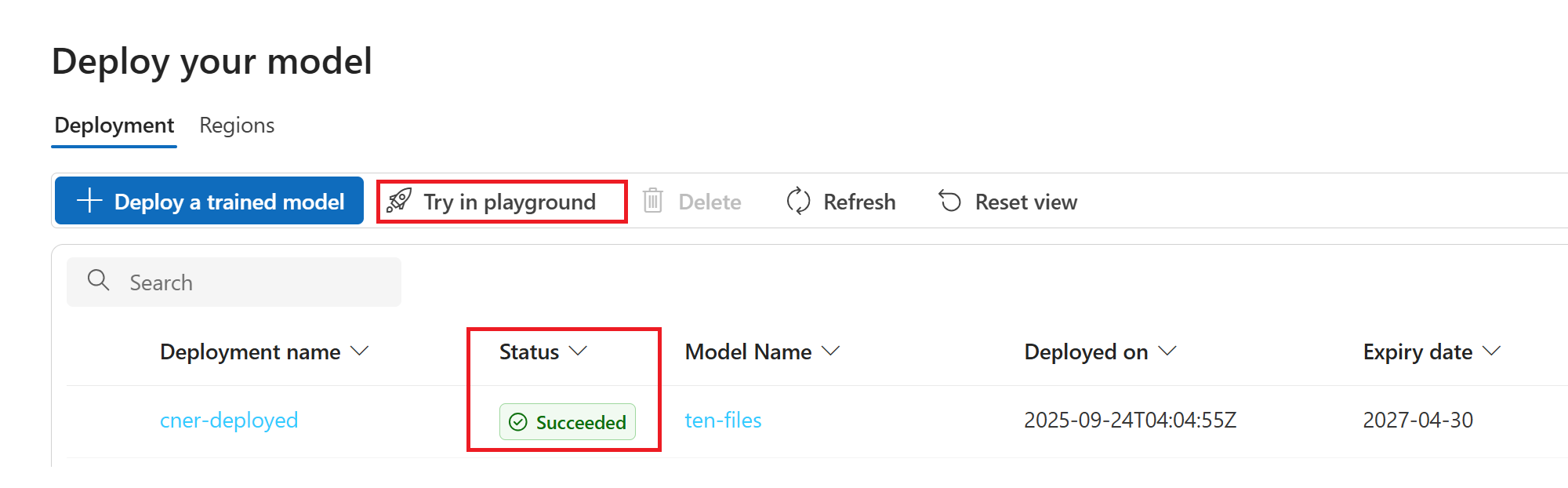Image resolution: width=1568 pixels, height=488 pixels.
Task: Select the rocket icon for Try in playground
Action: point(399,201)
